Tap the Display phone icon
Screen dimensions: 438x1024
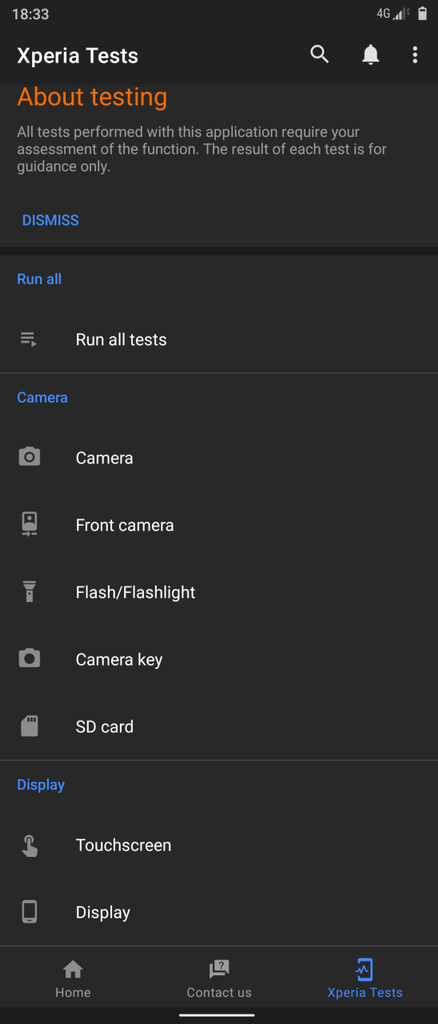point(29,912)
